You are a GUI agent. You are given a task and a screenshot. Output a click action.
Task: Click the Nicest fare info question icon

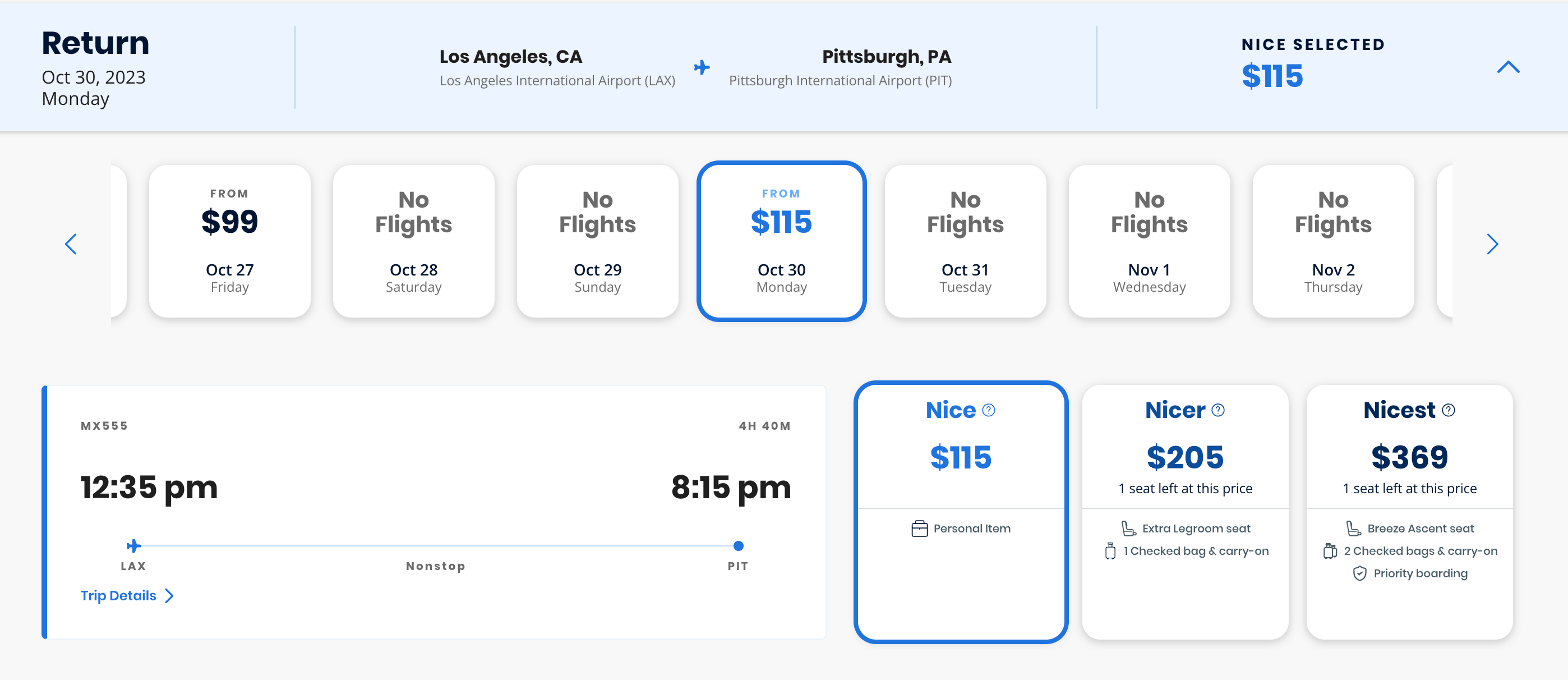pos(1448,410)
